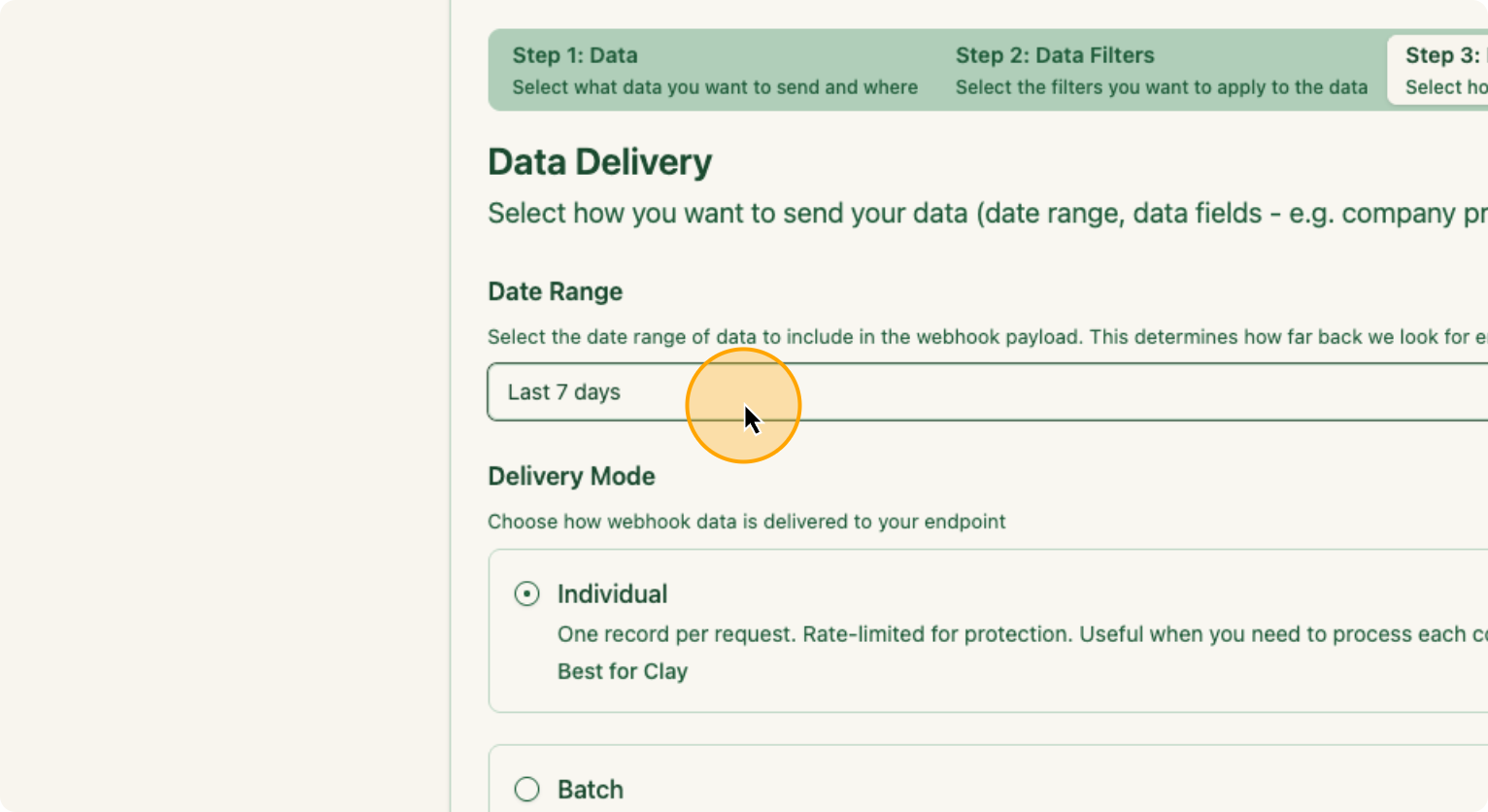This screenshot has width=1488, height=812.
Task: Select the Batch delivery mode radio button
Action: (526, 789)
